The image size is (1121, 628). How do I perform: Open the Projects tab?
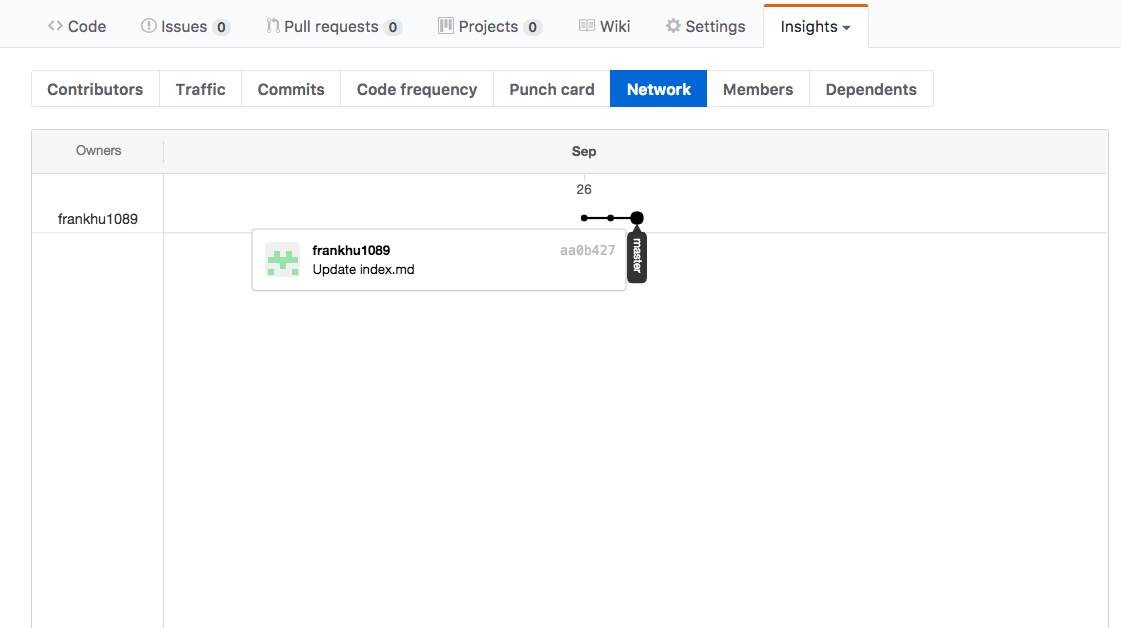tap(490, 26)
